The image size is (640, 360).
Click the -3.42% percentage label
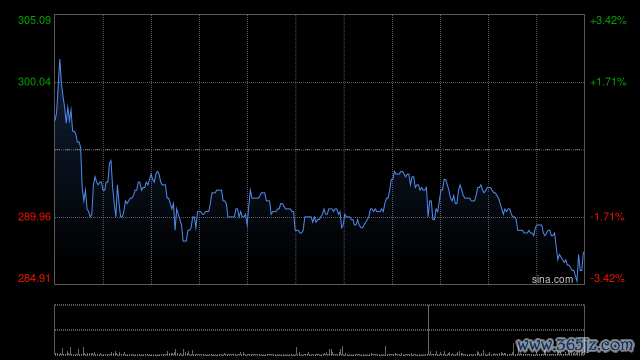(607, 278)
